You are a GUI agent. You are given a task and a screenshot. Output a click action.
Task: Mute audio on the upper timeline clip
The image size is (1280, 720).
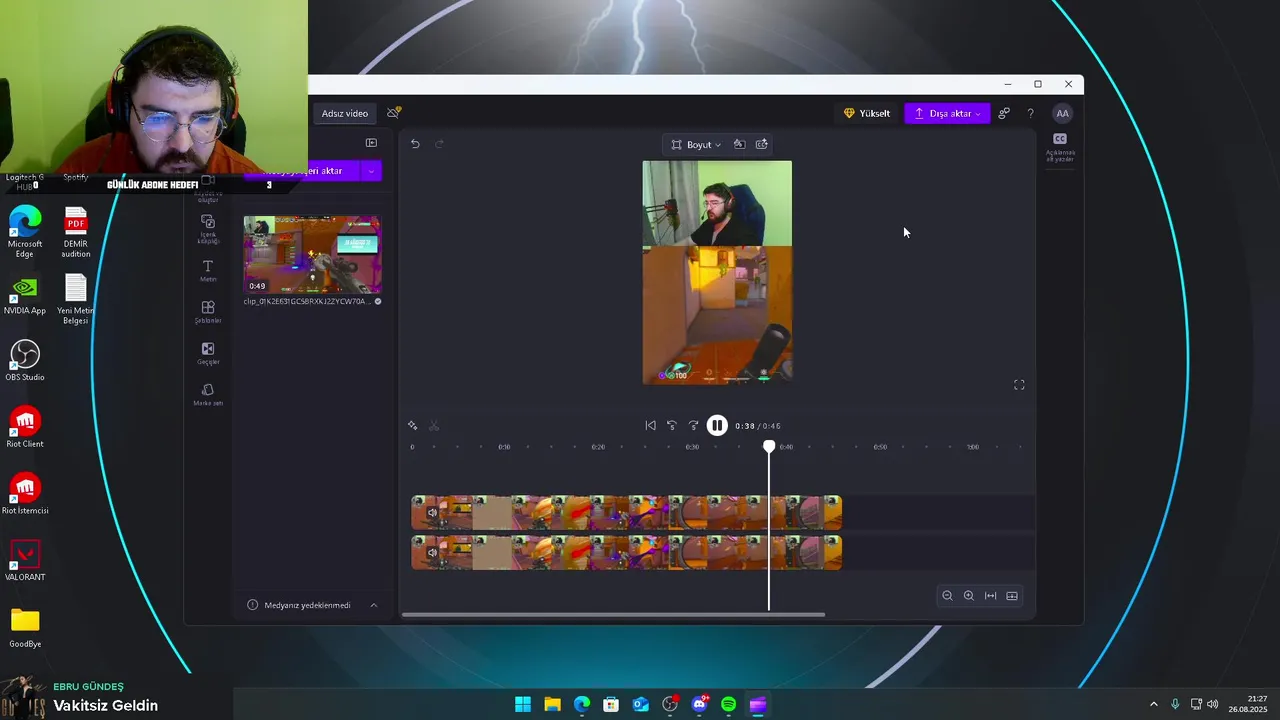[x=432, y=513]
